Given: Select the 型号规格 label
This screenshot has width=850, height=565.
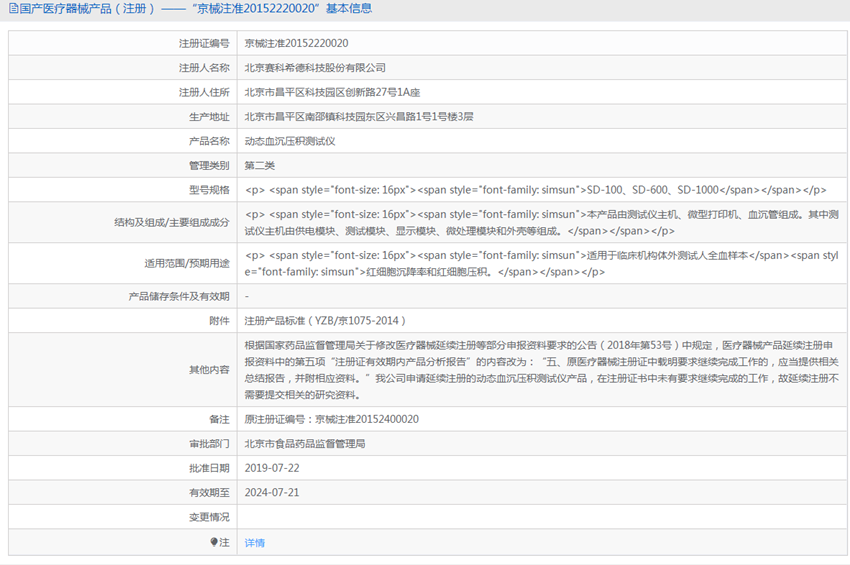Looking at the screenshot, I should pyautogui.click(x=209, y=190).
